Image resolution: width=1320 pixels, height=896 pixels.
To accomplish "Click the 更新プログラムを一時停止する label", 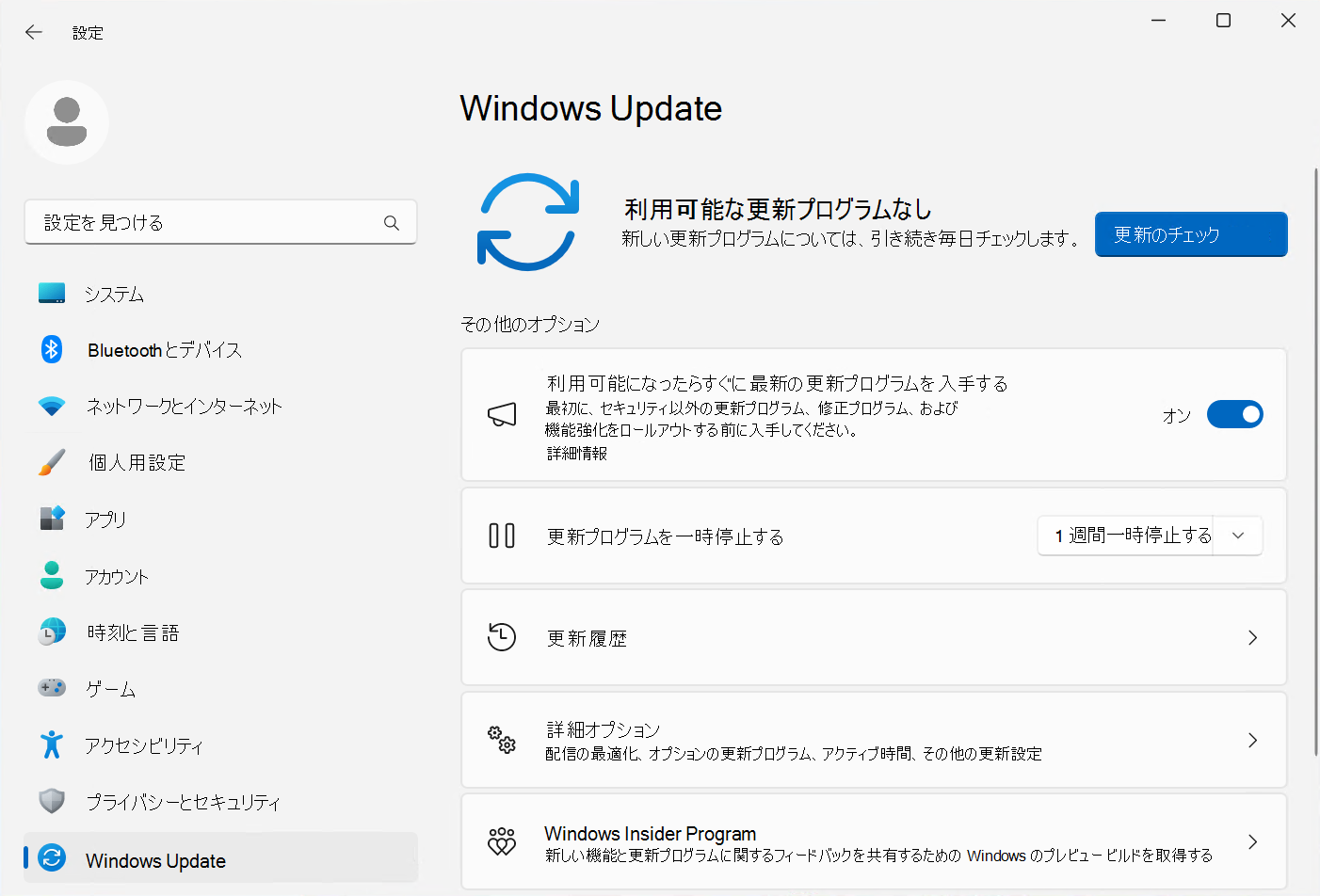I will (x=666, y=536).
